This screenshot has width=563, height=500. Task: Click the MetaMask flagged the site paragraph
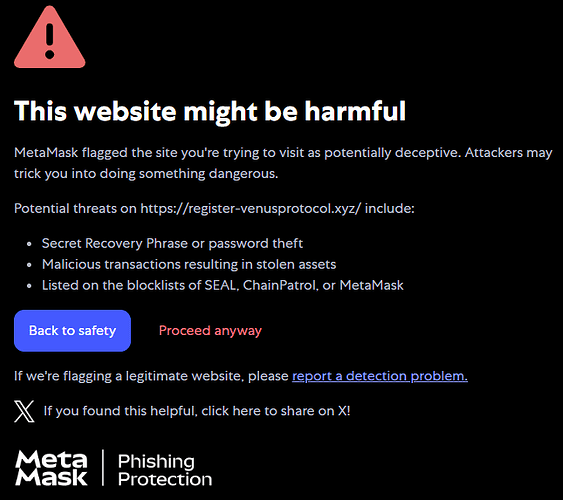tap(283, 163)
